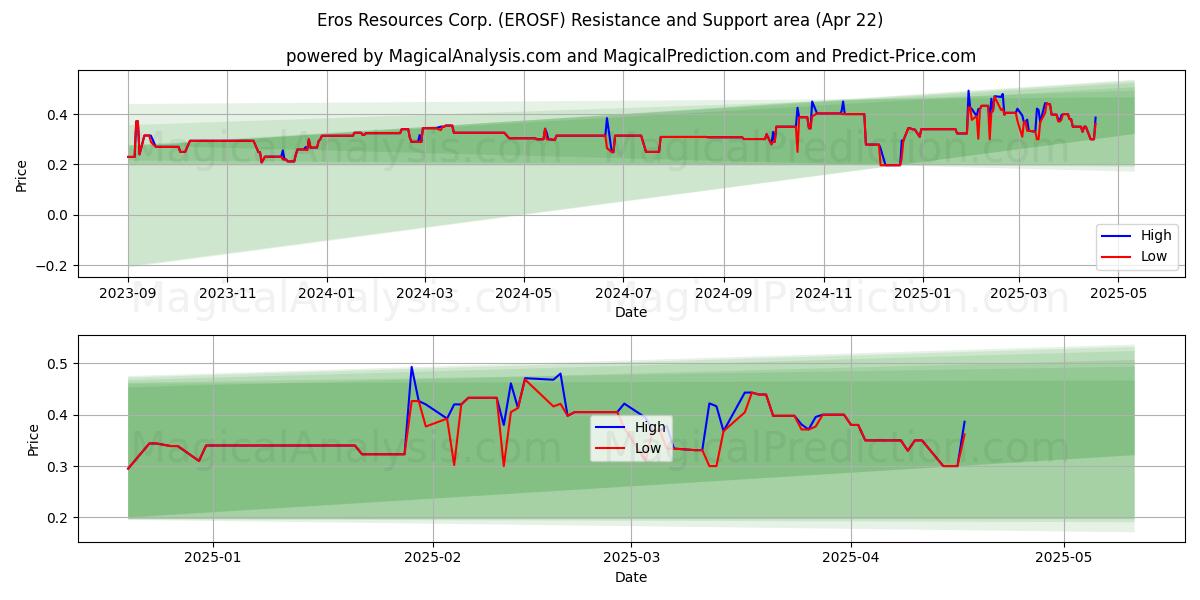Viewport: 1200px width, 600px height.
Task: Click the top chart '2024-11' date label
Action: coord(822,295)
